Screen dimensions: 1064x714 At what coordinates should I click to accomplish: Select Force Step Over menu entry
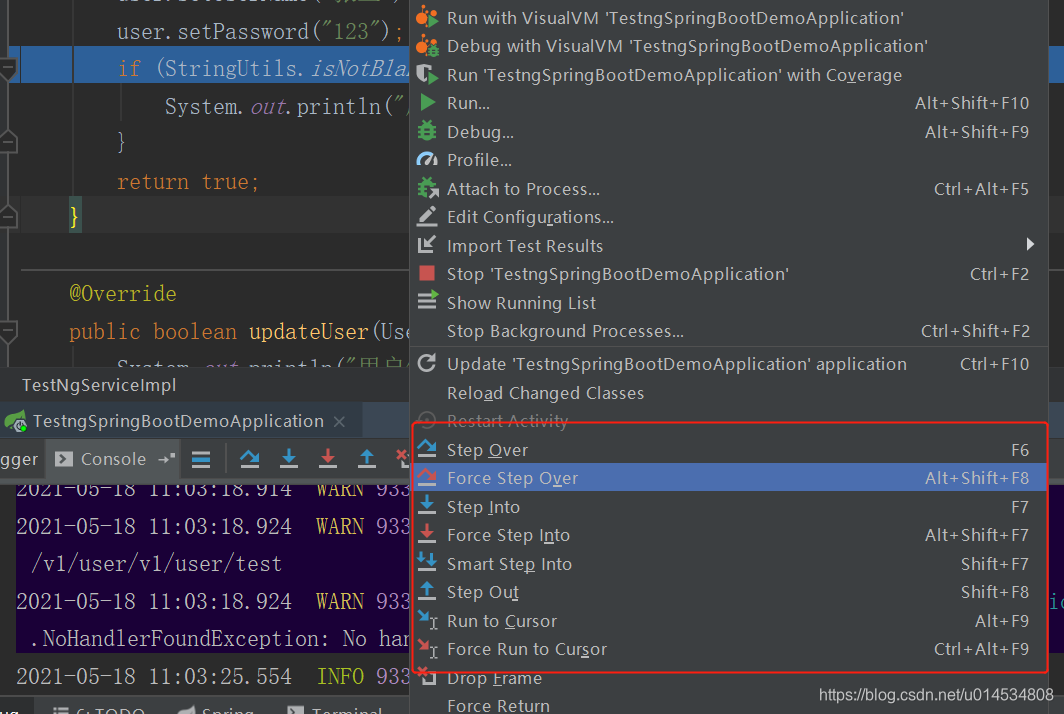coord(730,478)
